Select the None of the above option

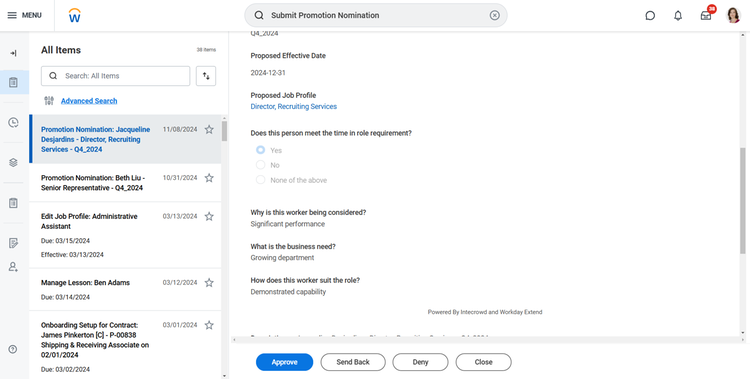[260, 180]
